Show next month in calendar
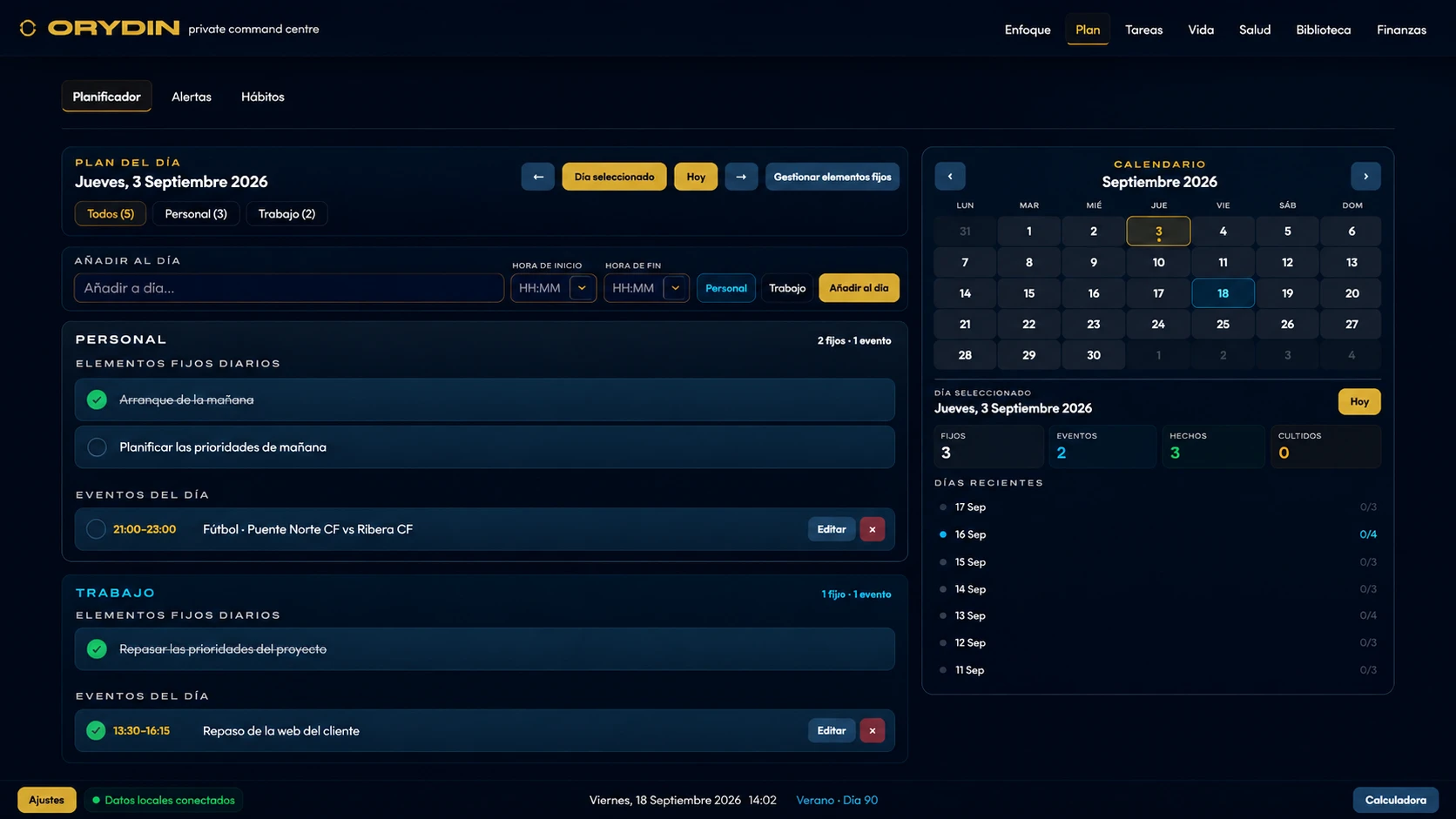The image size is (1456, 819). 1365,176
